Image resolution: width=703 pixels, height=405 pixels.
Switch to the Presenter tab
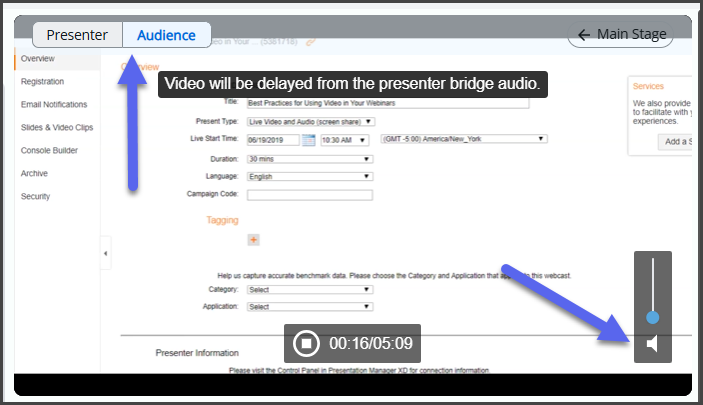[x=78, y=35]
